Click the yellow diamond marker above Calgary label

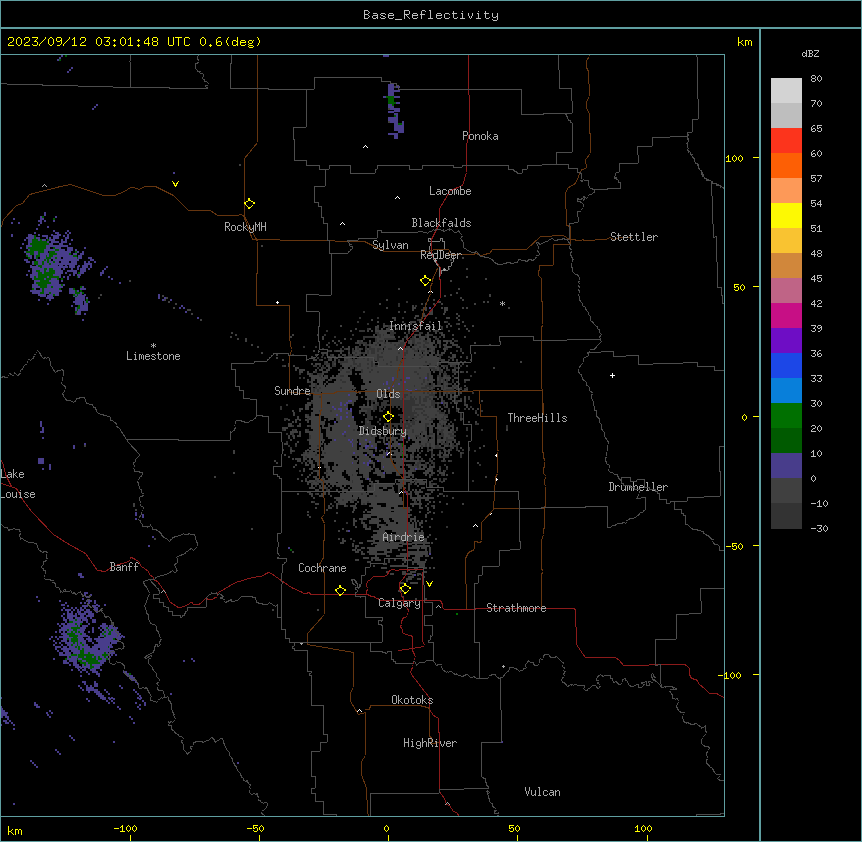coord(405,588)
